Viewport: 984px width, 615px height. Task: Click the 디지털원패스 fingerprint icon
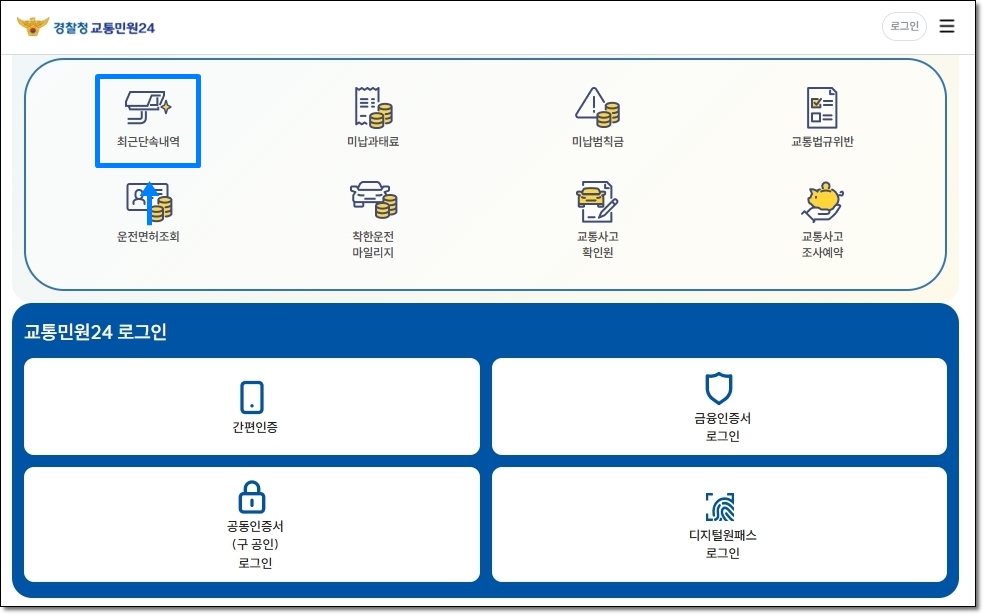tap(720, 507)
